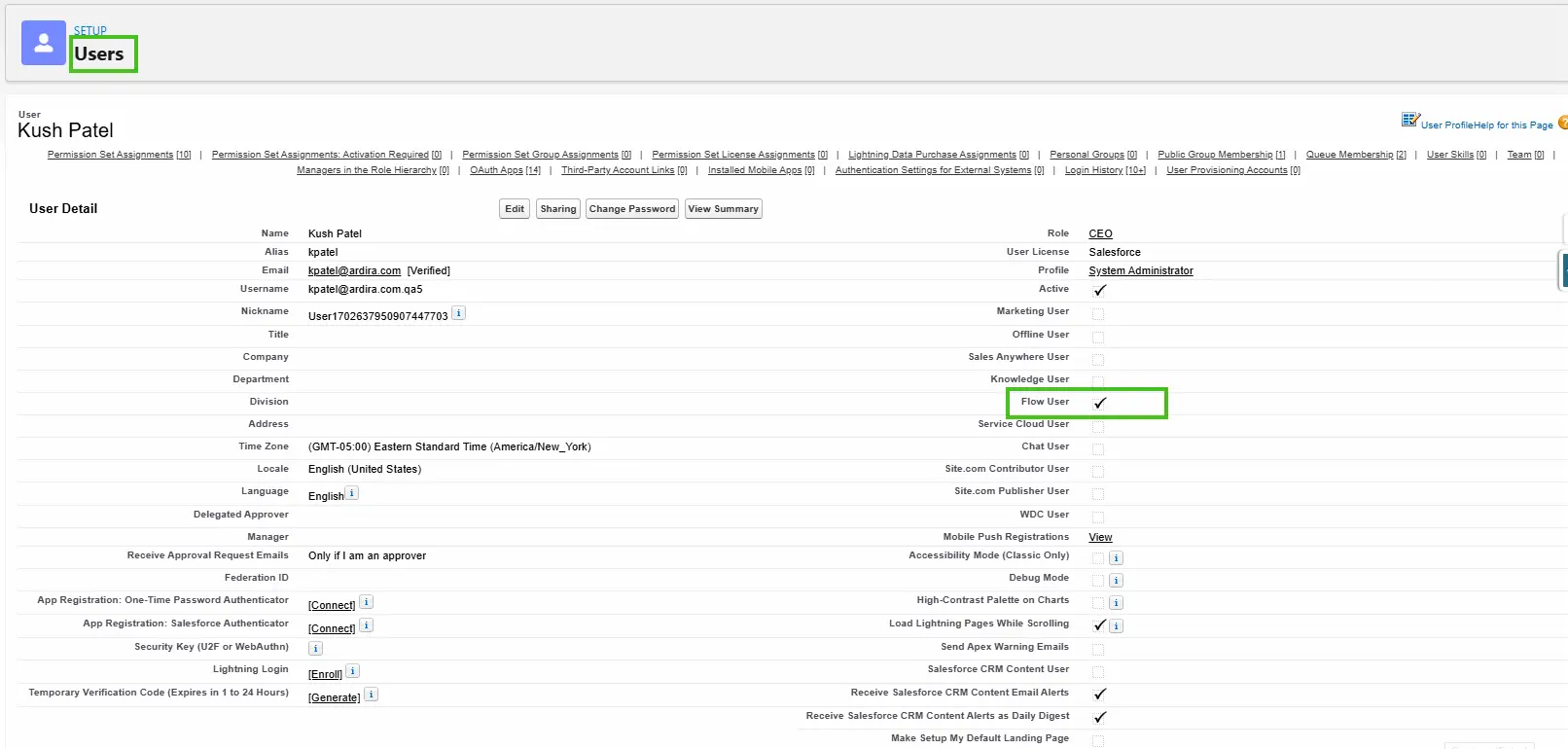The image size is (1568, 749).
Task: Click the info icon next to Language English
Action: [352, 493]
